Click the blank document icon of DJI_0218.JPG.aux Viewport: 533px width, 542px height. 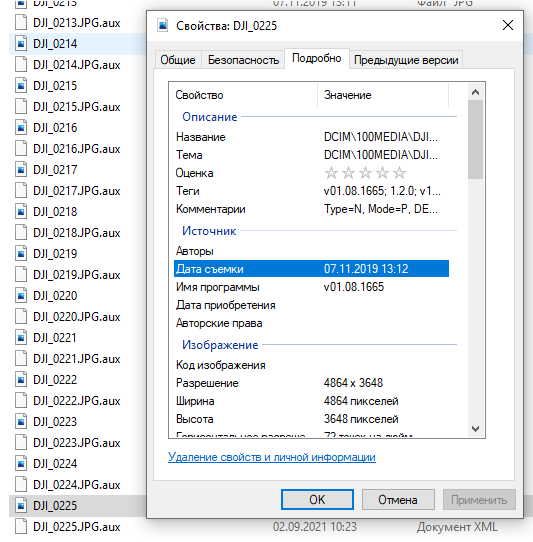(21, 233)
